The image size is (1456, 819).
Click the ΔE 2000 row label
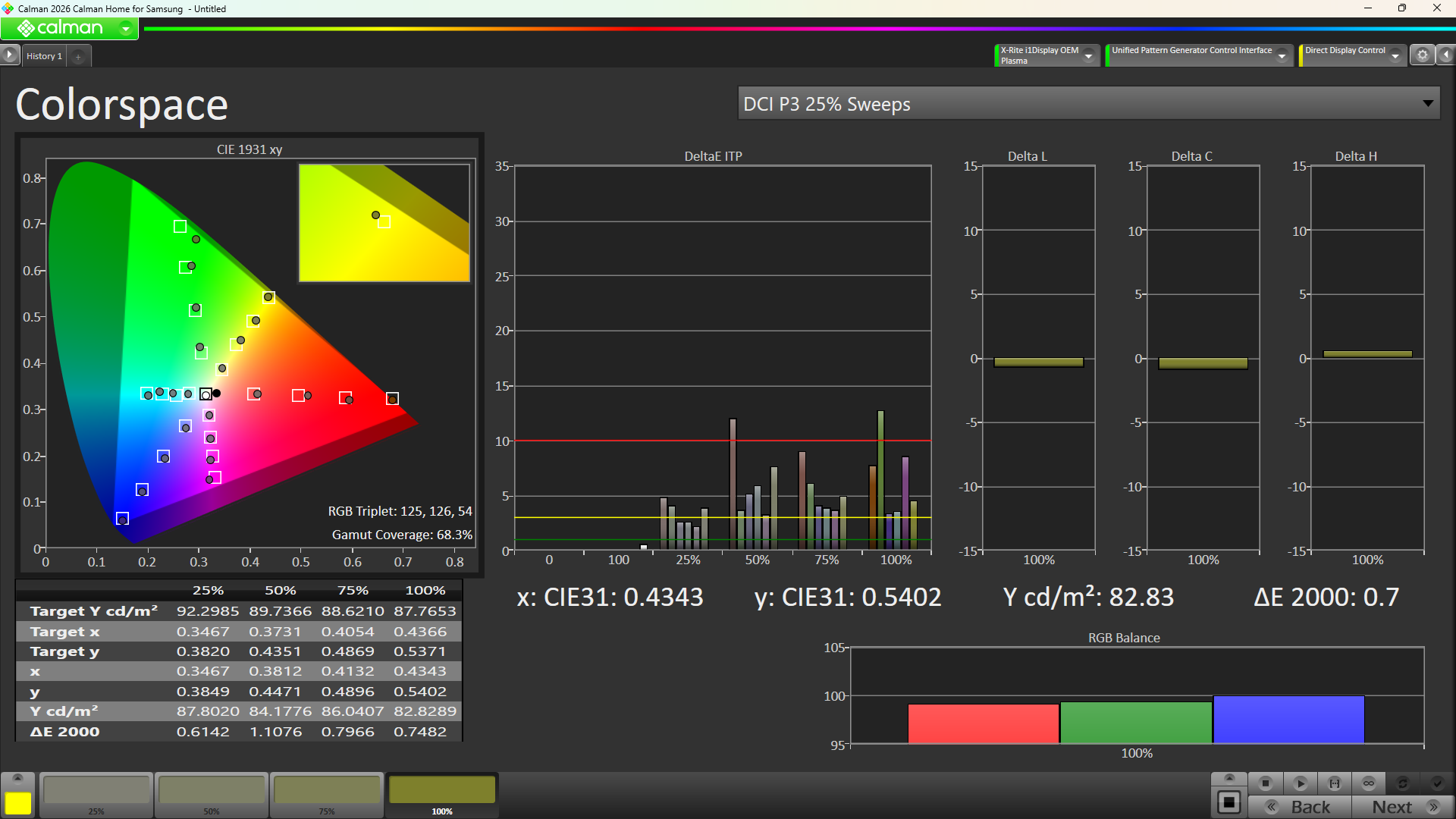click(64, 732)
